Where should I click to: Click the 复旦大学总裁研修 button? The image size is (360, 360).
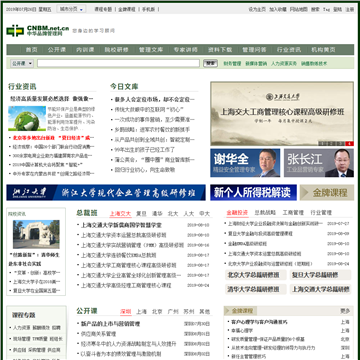pos(320,275)
